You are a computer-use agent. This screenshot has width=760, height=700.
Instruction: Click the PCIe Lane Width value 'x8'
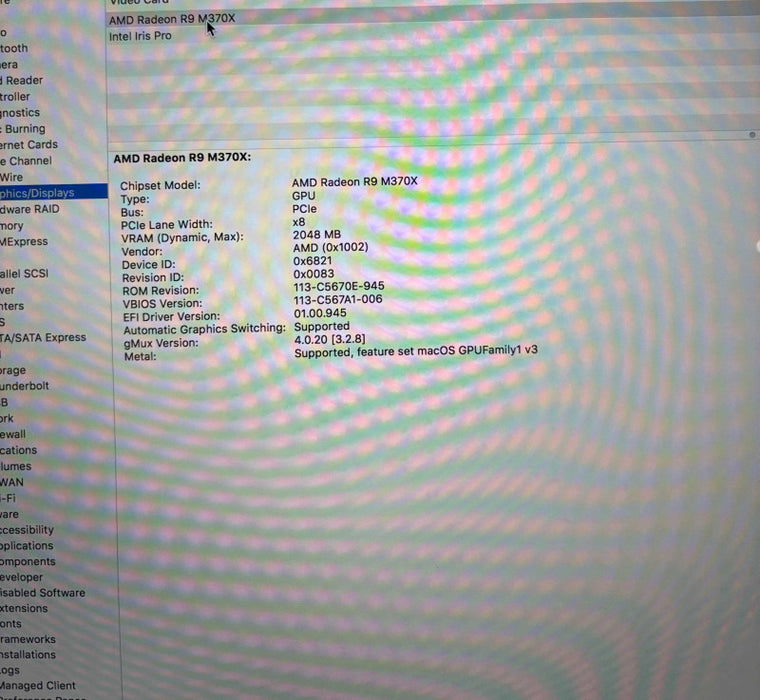click(299, 222)
